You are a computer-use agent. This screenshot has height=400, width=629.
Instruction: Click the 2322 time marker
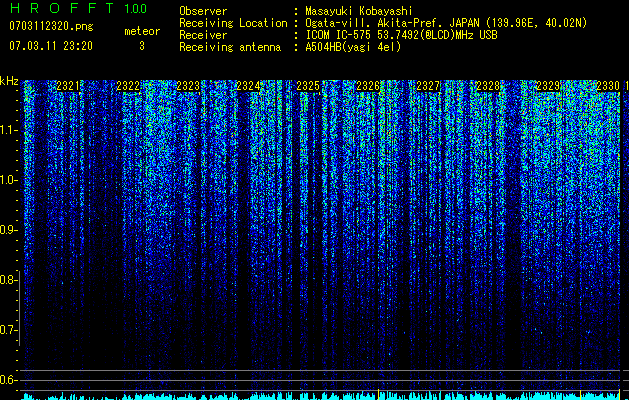(128, 86)
